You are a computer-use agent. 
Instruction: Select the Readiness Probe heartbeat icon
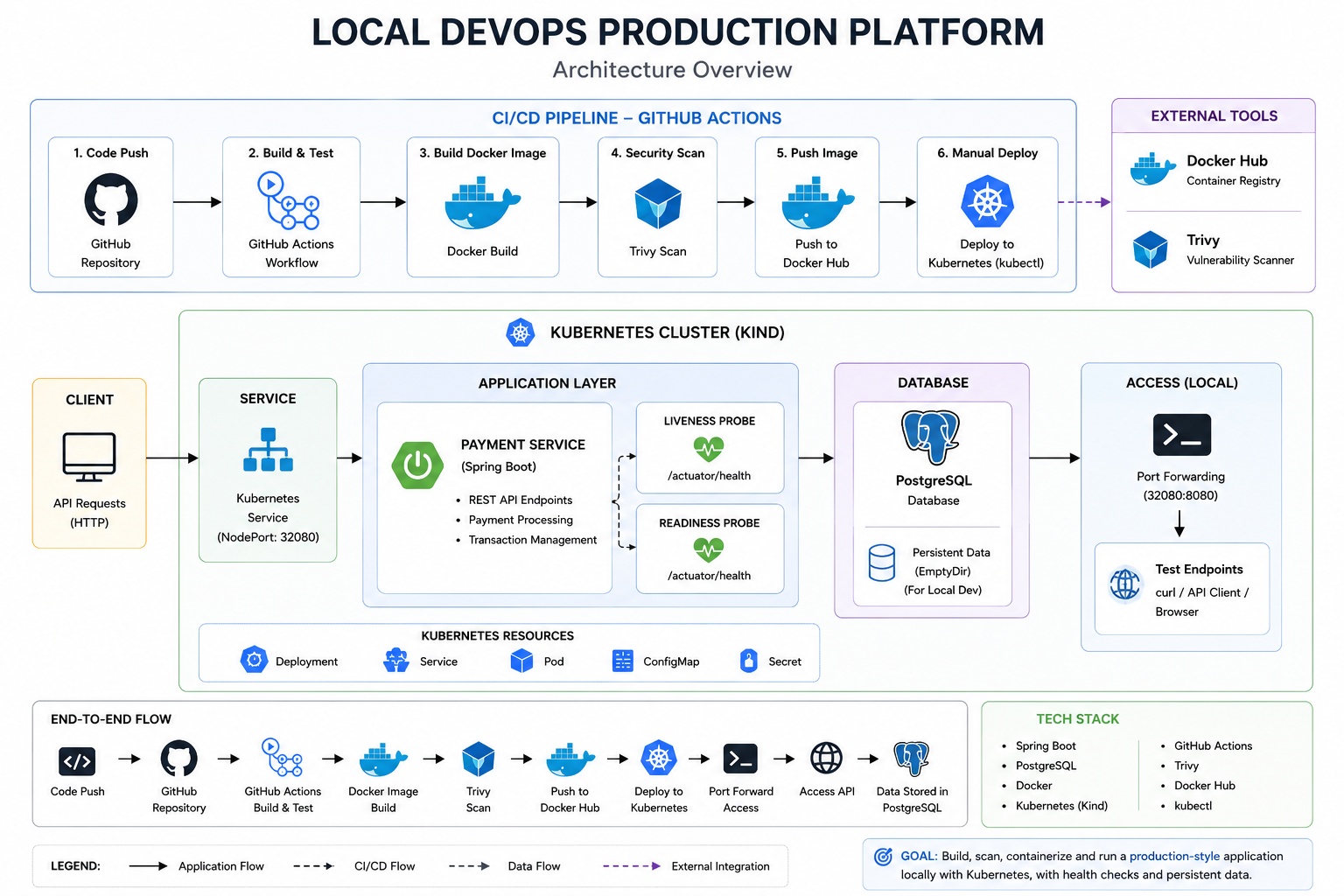[x=709, y=550]
